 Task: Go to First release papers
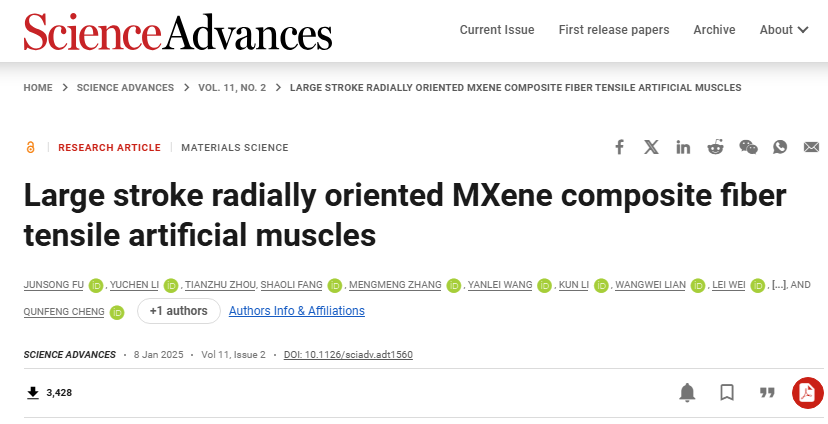[614, 30]
